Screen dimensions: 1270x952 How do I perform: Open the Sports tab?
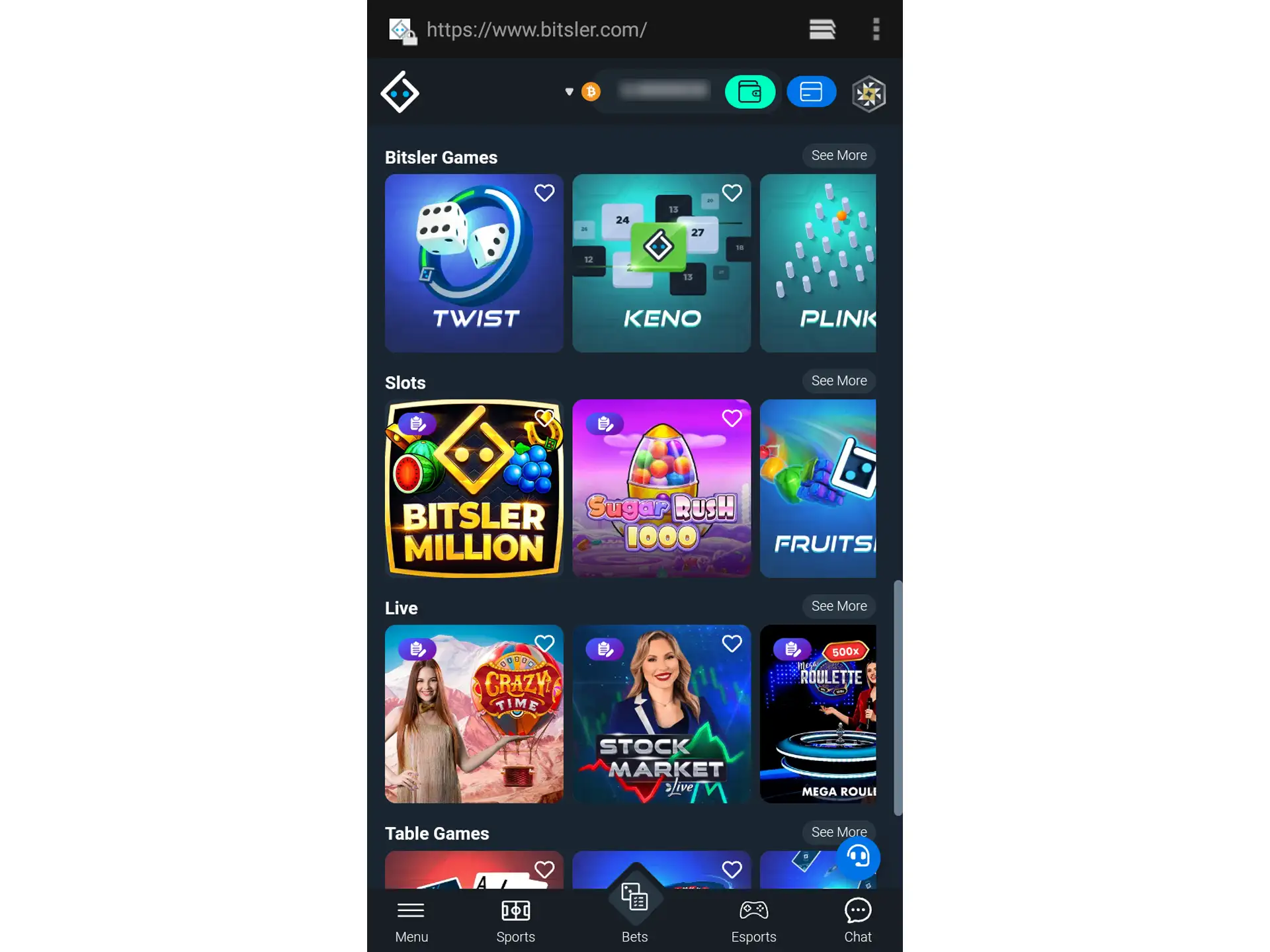pos(516,920)
